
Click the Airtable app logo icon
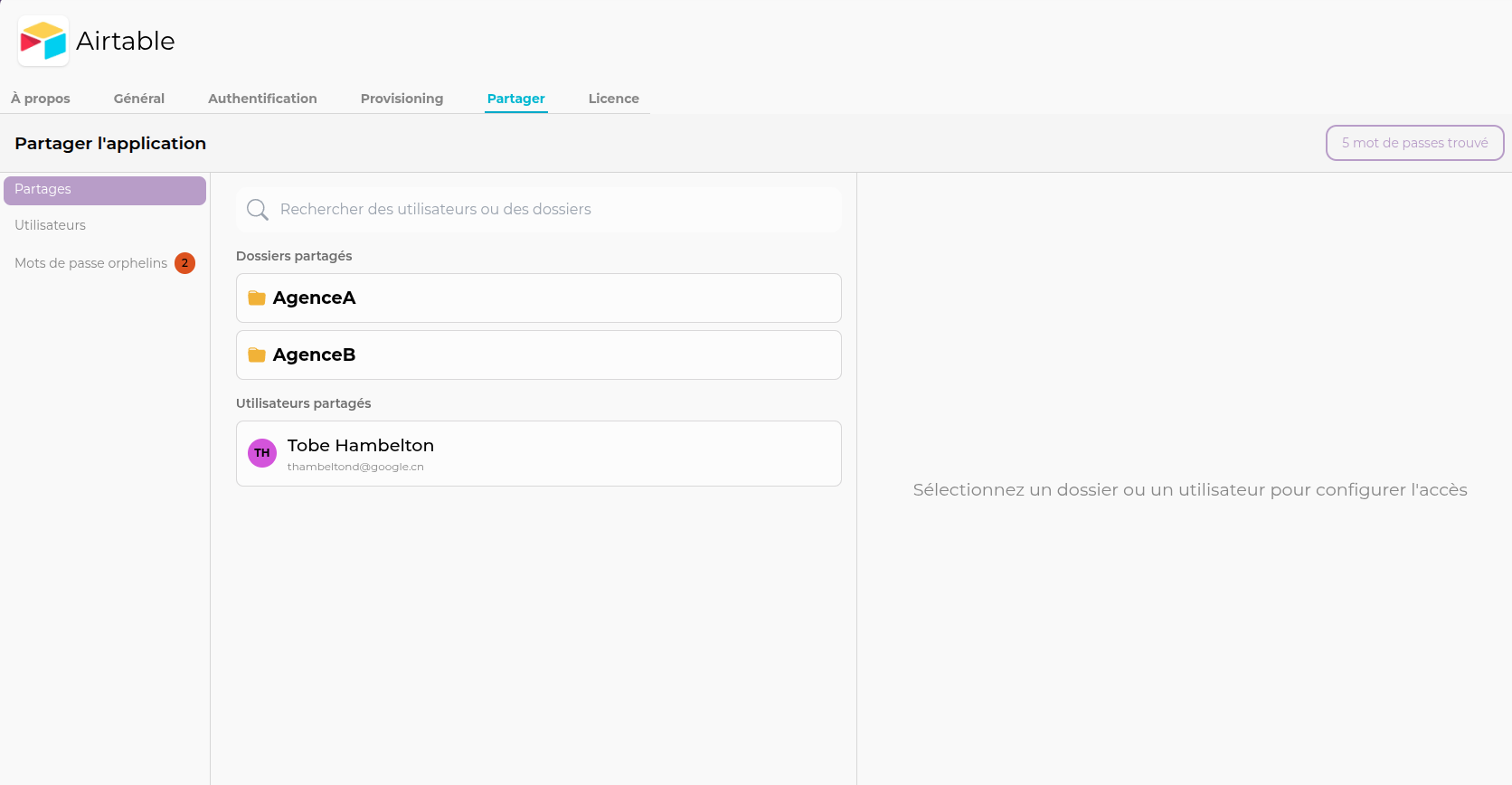click(x=43, y=41)
